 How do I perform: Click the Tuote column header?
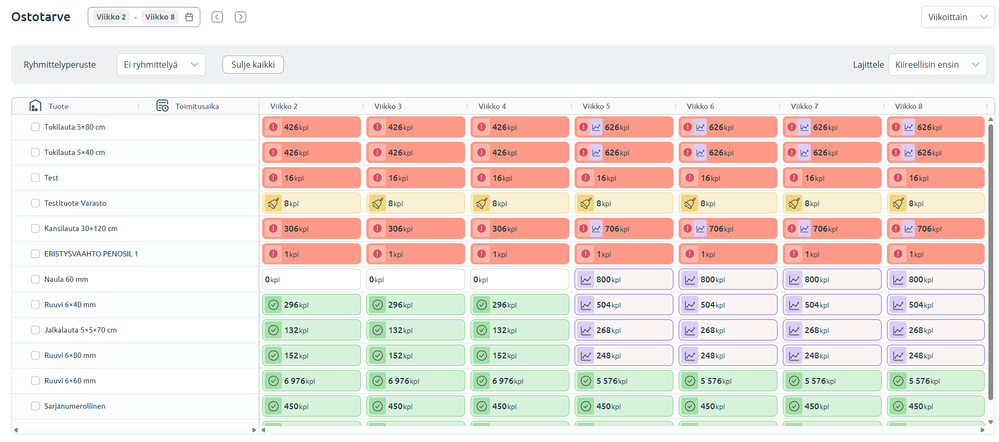[x=59, y=106]
